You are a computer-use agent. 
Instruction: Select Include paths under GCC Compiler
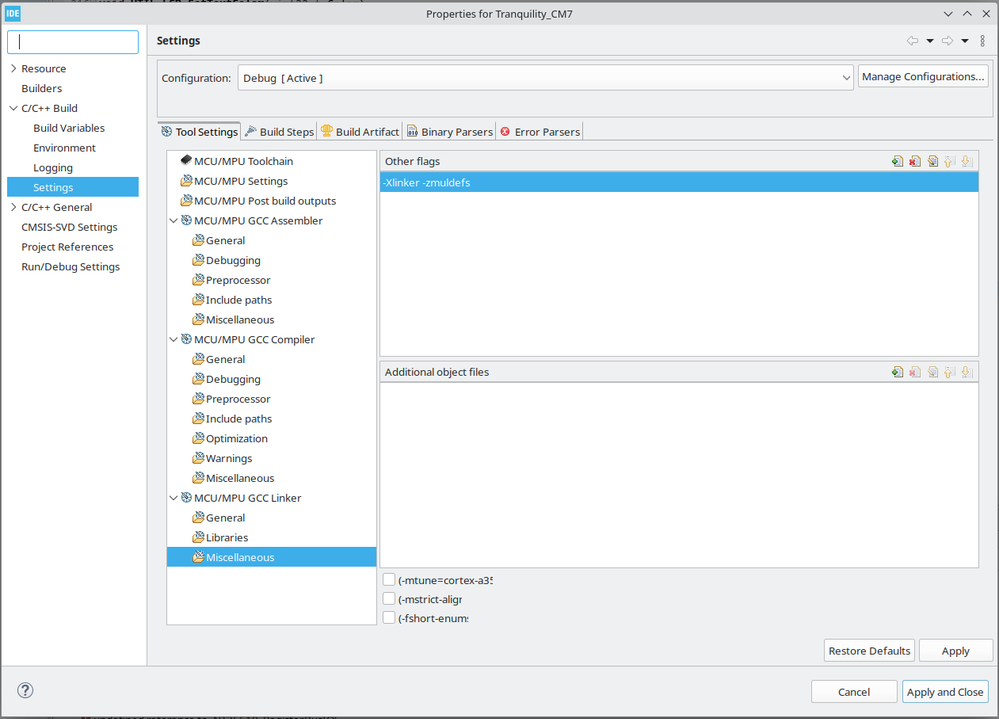coord(239,418)
